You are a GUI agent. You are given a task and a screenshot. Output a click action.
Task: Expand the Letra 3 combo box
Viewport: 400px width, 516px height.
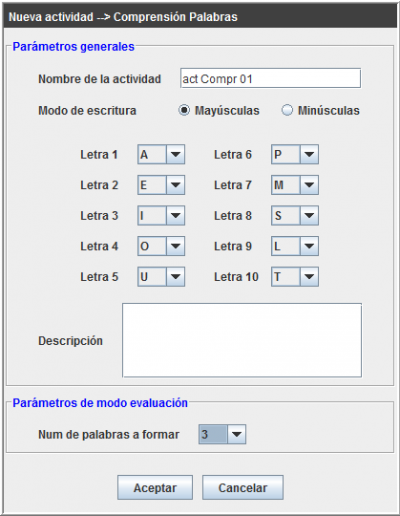click(x=161, y=216)
